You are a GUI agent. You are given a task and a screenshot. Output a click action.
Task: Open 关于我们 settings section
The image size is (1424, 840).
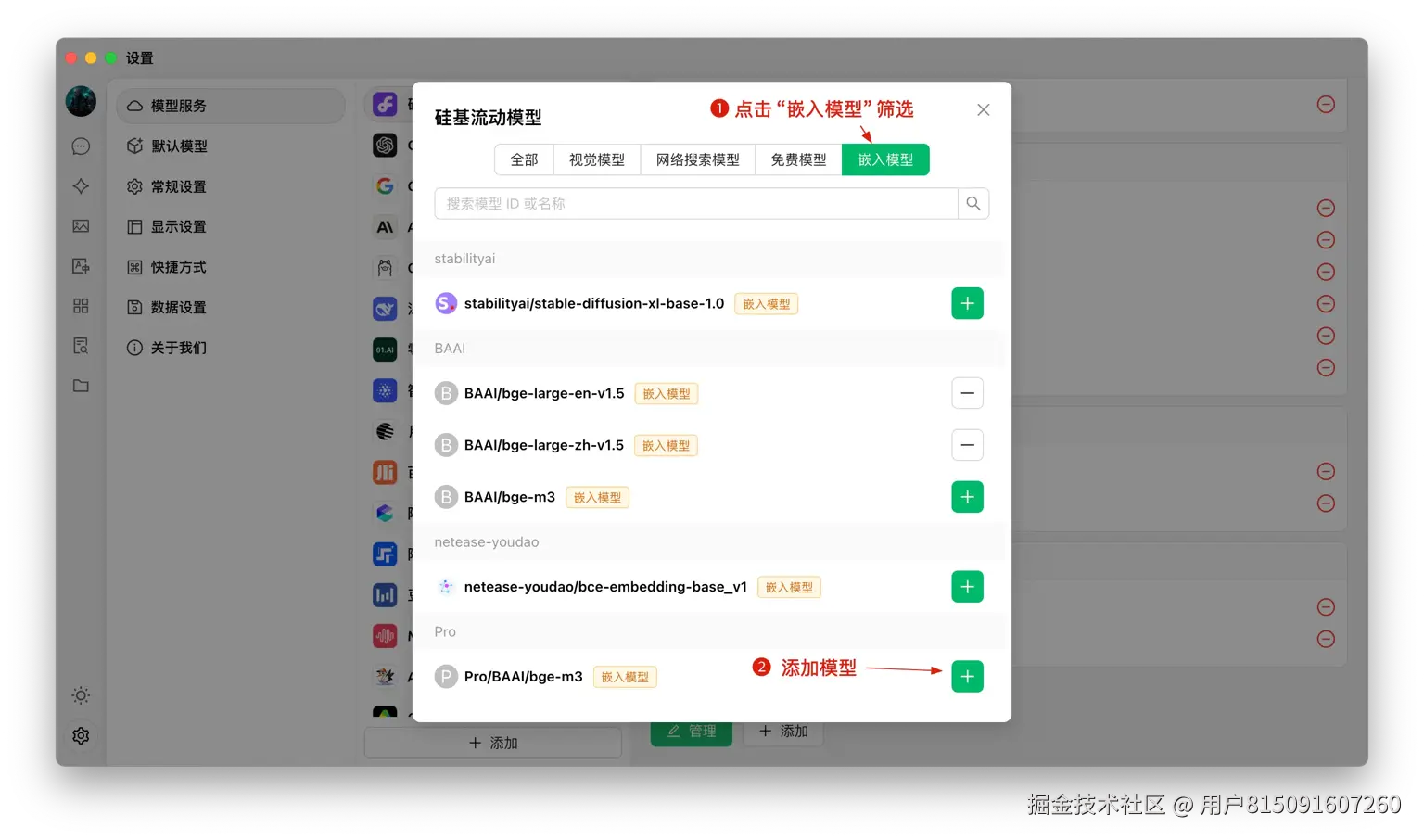click(231, 348)
